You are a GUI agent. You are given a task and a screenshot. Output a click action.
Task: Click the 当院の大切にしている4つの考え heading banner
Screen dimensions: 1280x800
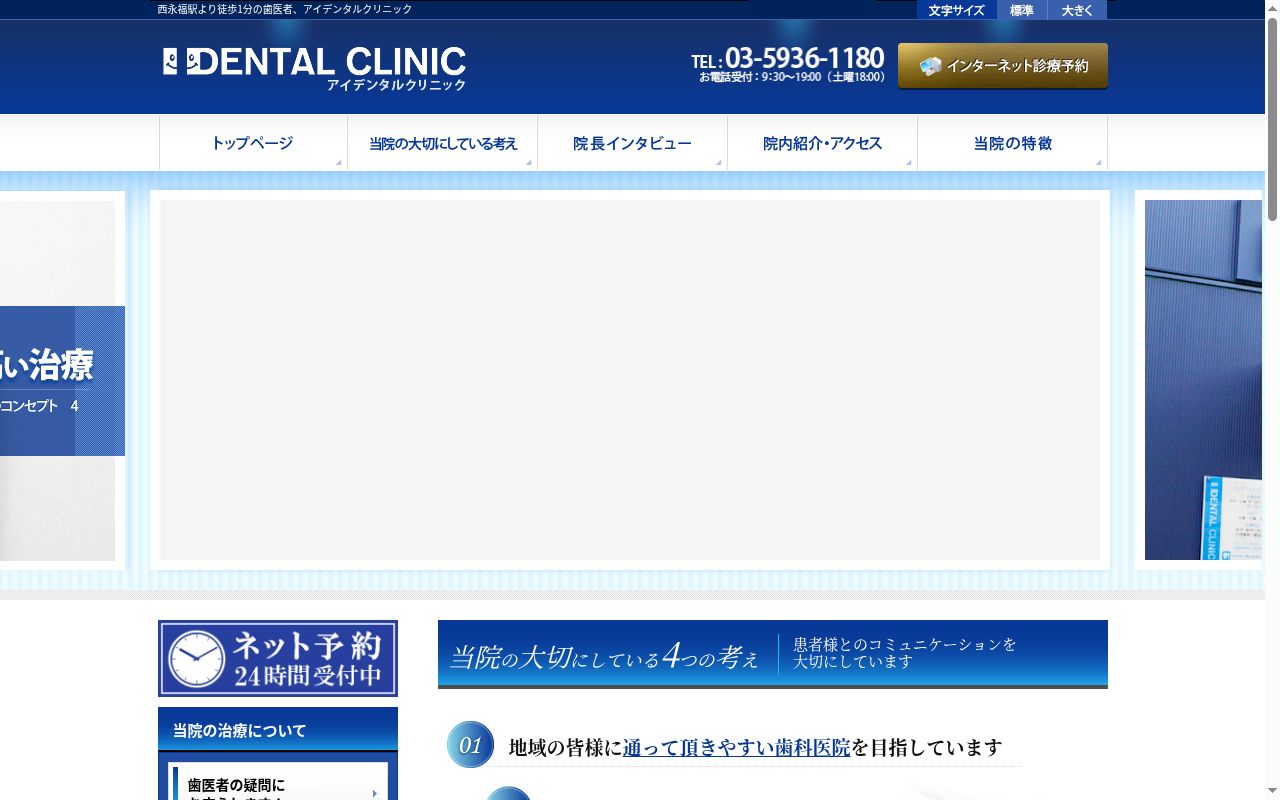[773, 654]
